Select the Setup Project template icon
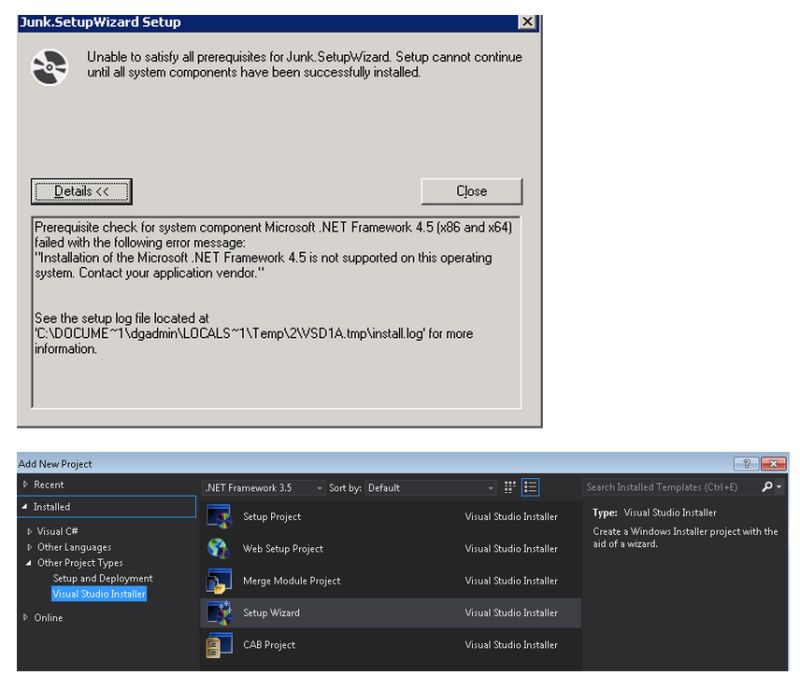The width and height of the screenshot is (800, 675). coord(222,517)
